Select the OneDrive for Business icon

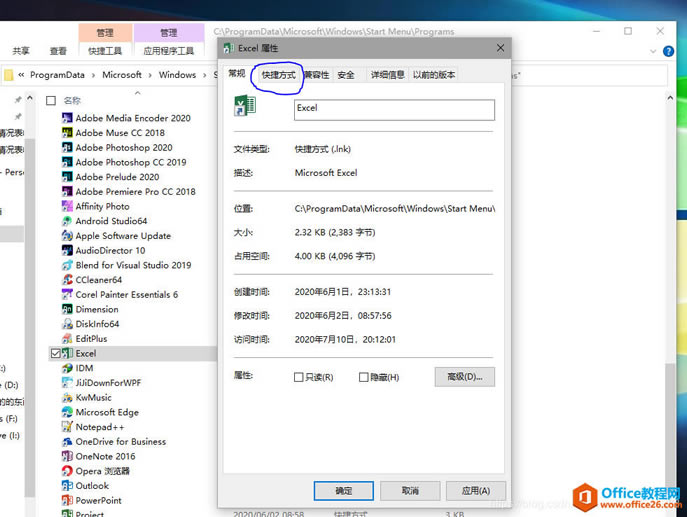(67, 442)
